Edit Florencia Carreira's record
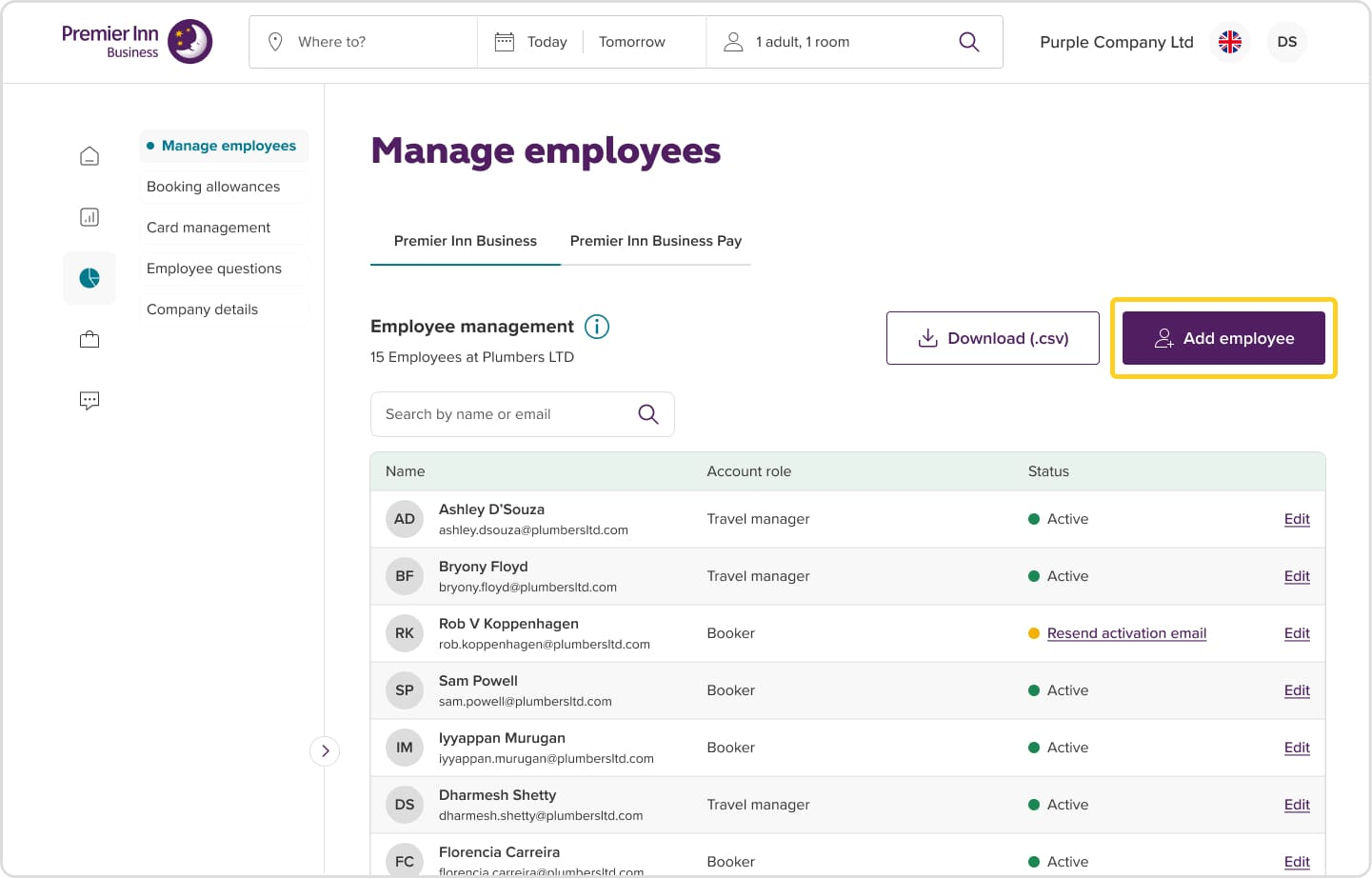The height and width of the screenshot is (878, 1372). tap(1297, 862)
